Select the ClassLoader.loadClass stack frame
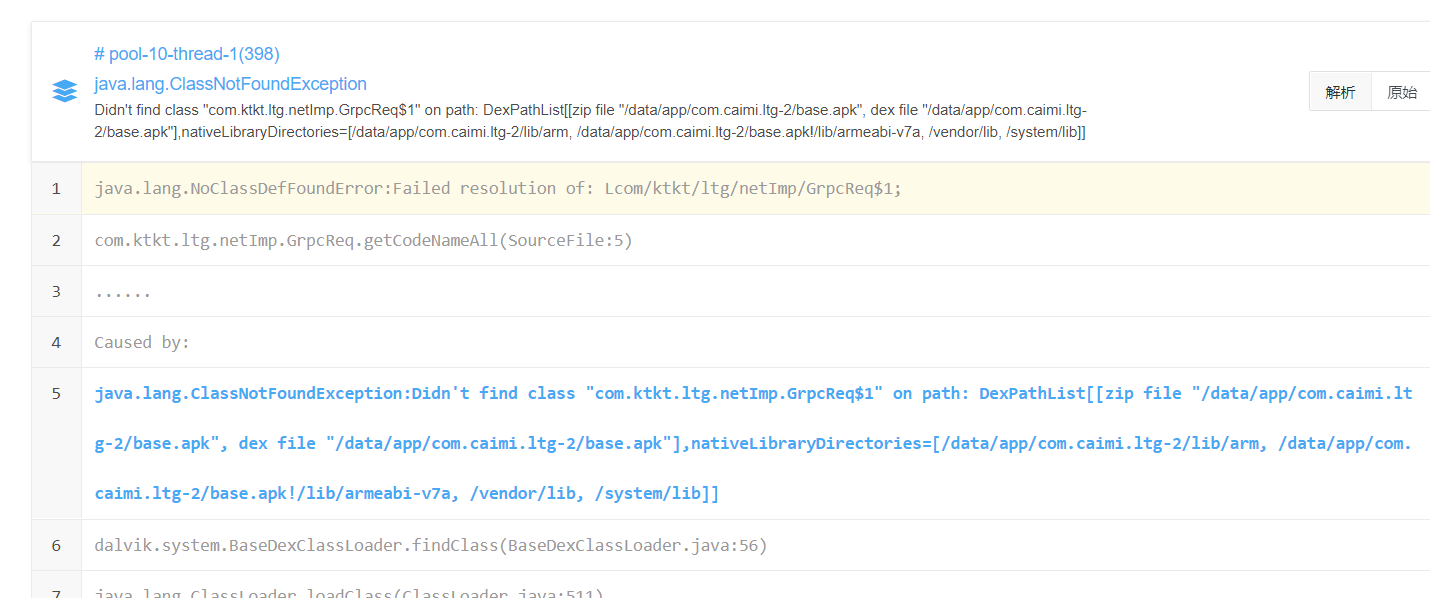The image size is (1430, 598). point(349,594)
